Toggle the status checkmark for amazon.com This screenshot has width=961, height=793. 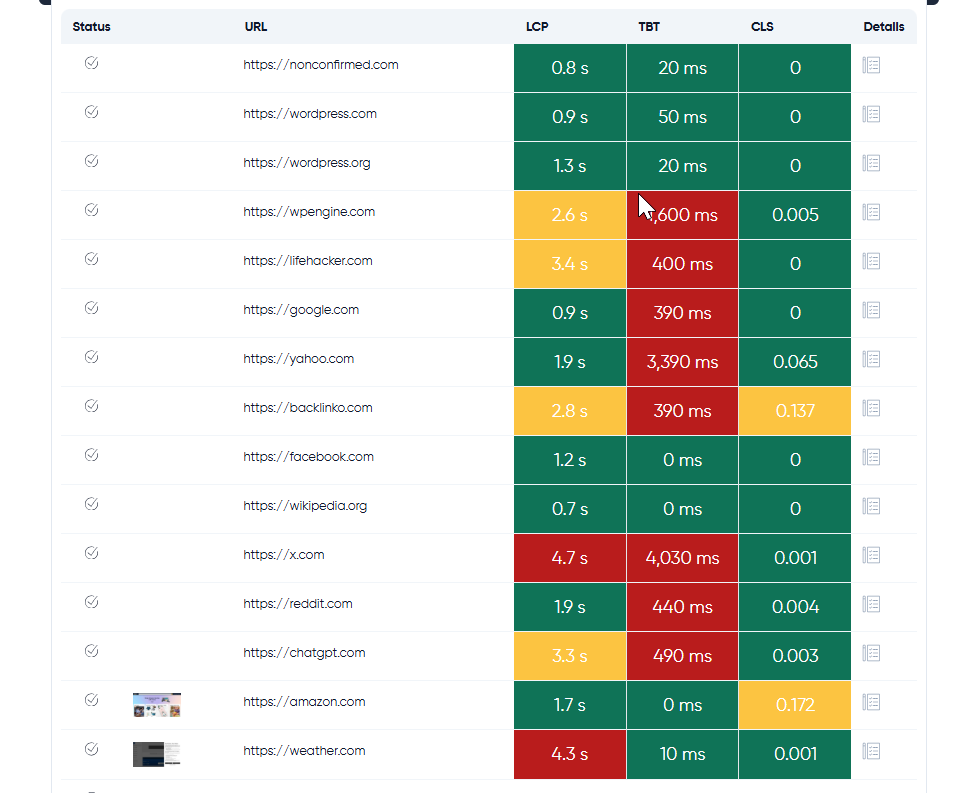[x=91, y=699]
